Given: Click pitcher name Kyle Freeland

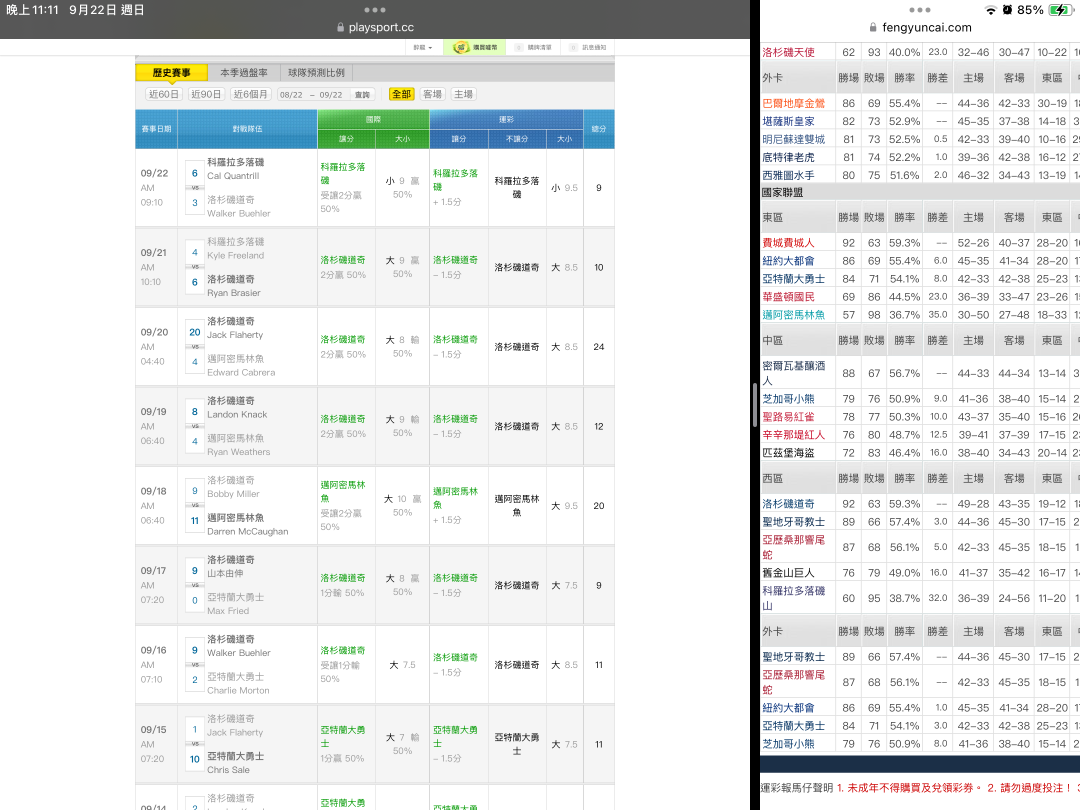Looking at the screenshot, I should click(x=236, y=256).
